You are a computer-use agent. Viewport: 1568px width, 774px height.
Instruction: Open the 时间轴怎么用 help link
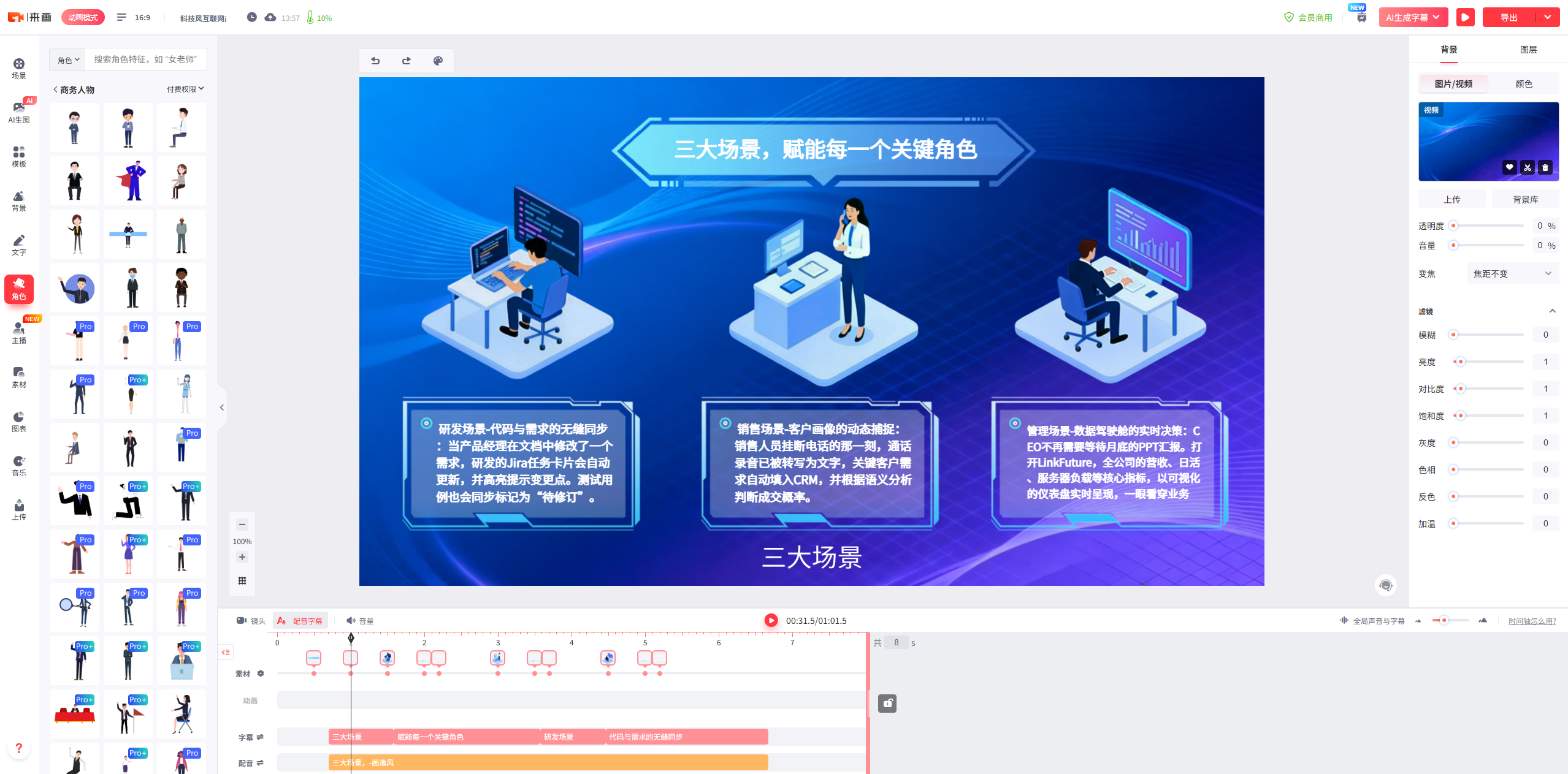point(1532,621)
